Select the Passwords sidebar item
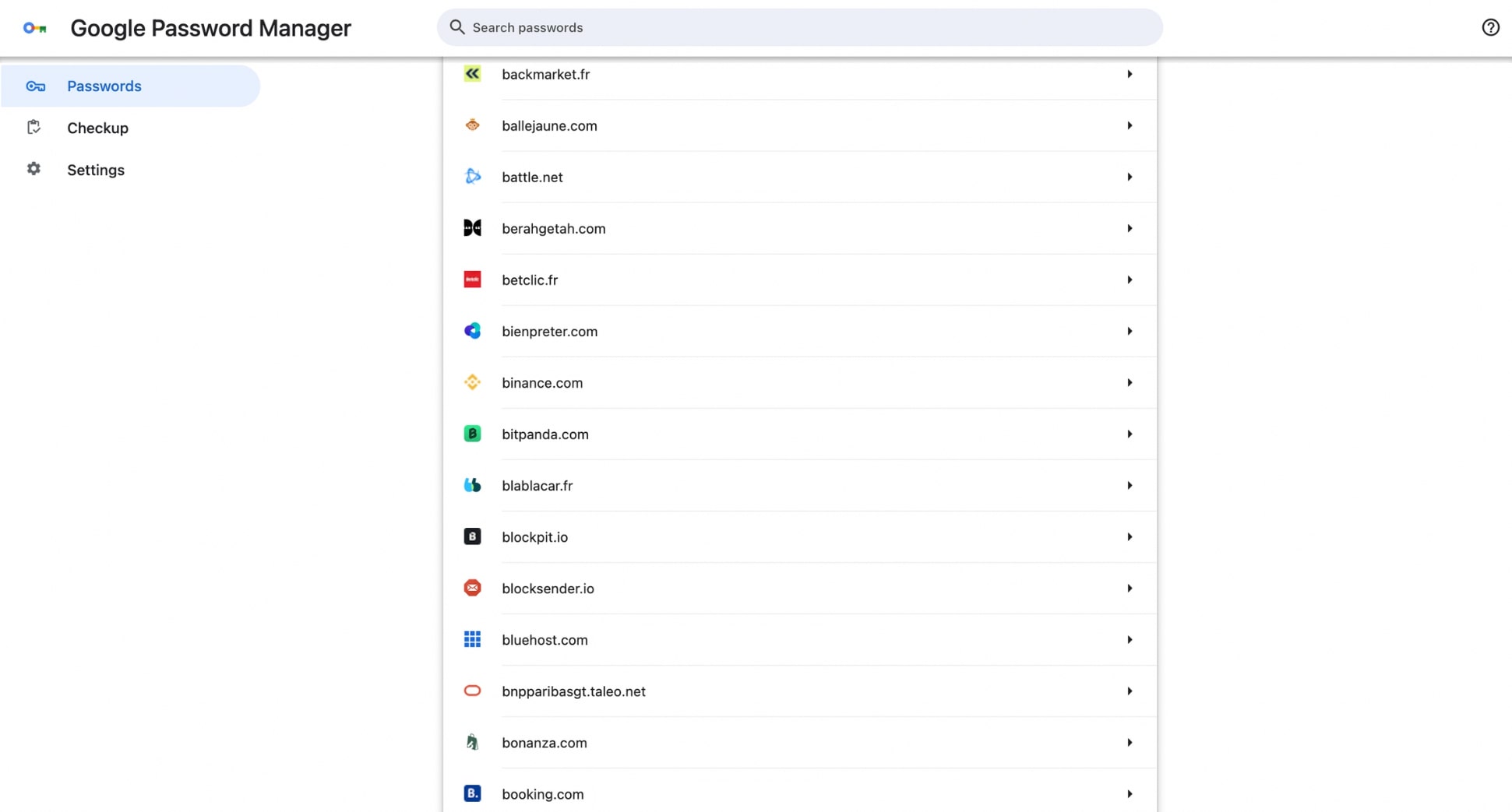The image size is (1512, 812). [x=130, y=86]
